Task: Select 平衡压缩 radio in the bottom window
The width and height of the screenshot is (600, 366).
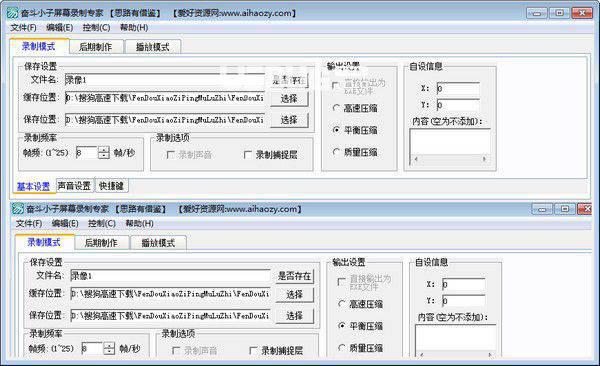Action: tap(341, 326)
